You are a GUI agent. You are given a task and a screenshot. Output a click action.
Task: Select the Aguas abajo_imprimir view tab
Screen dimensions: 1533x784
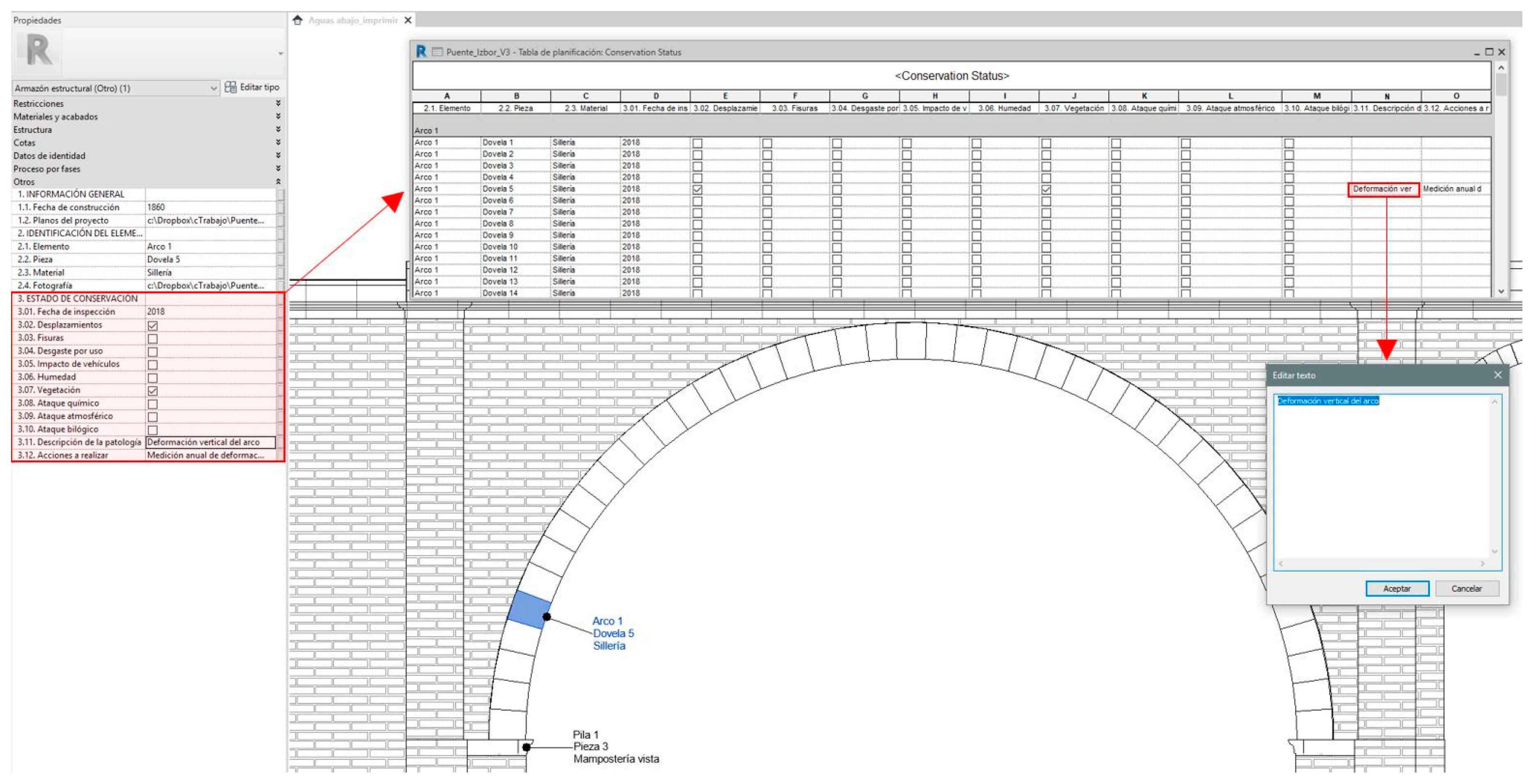(x=353, y=20)
